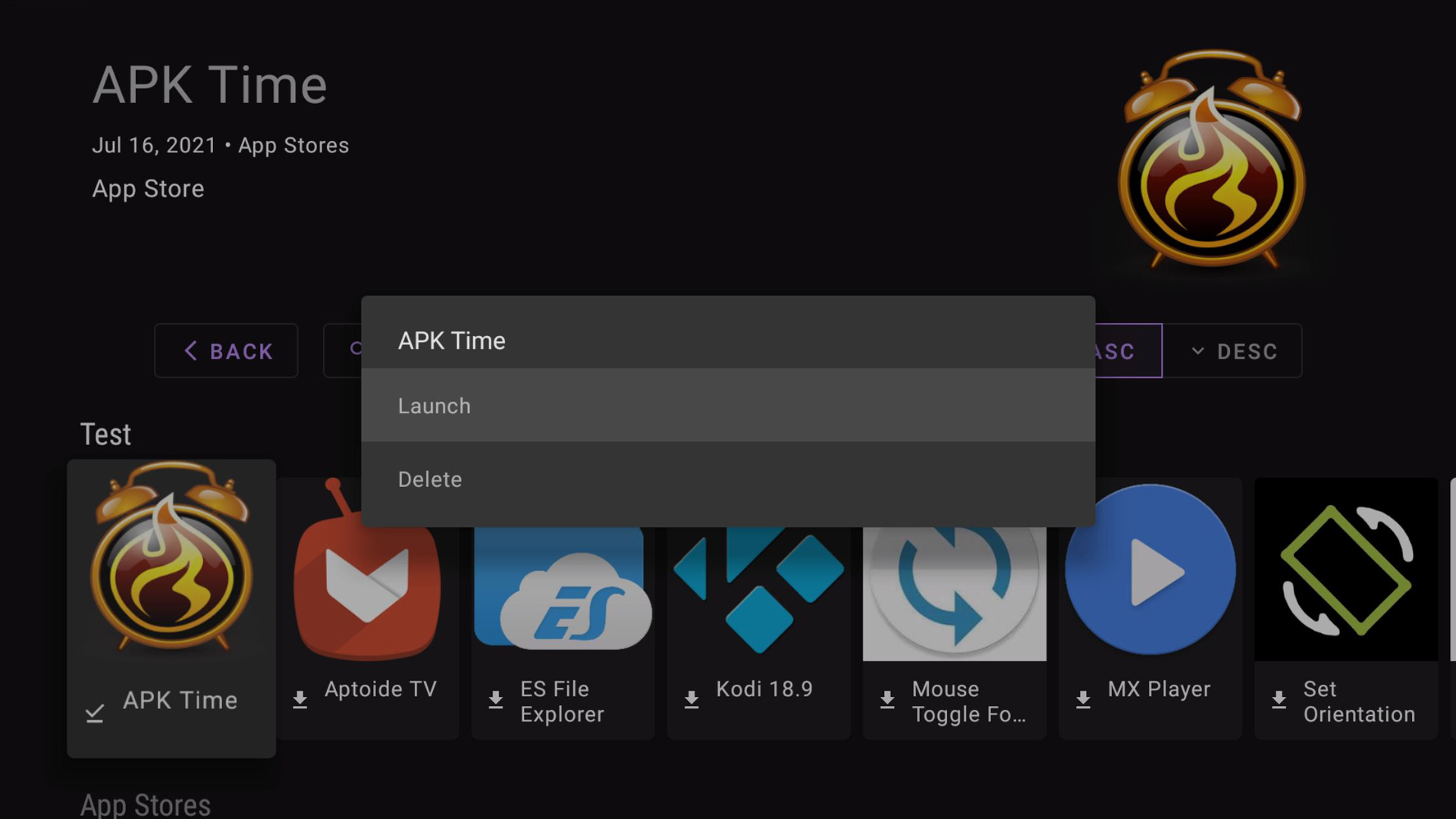Open the Kodi 18.9 diamond logo
This screenshot has width=1456, height=819.
click(x=758, y=590)
